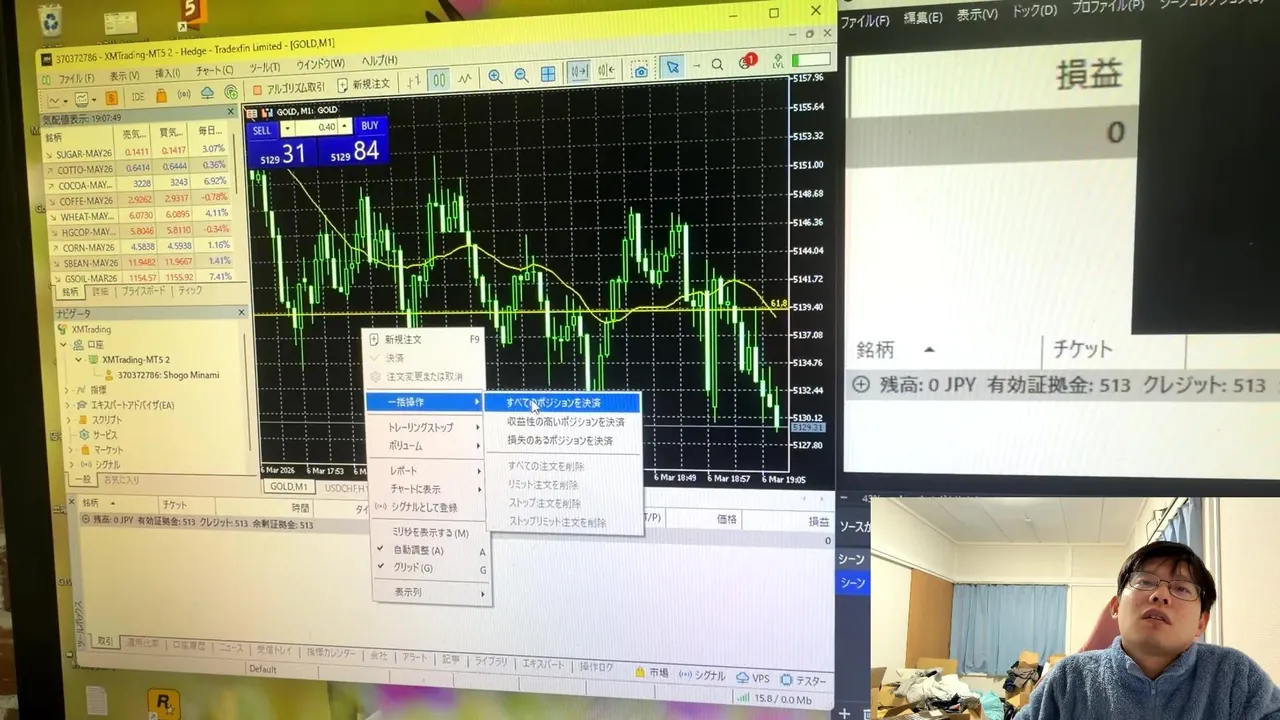Screen dimensions: 1280x720
Task: Open IDE MetaEditor icon
Action: pyautogui.click(x=138, y=96)
